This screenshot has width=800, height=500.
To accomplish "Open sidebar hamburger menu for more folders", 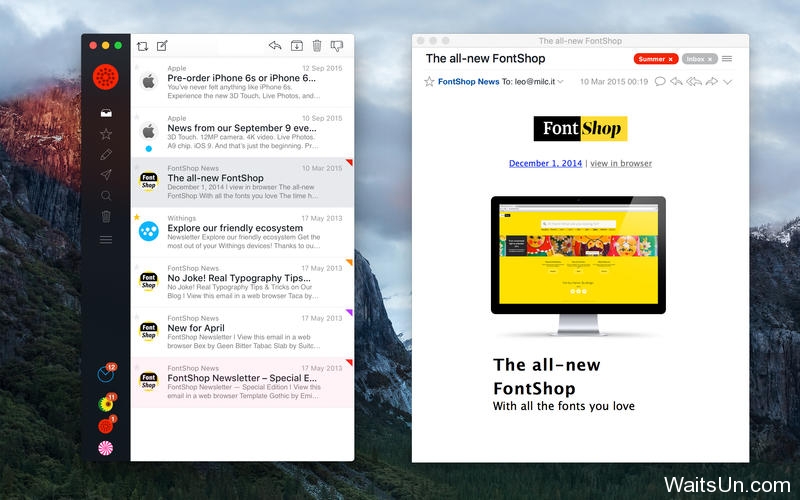I will coord(106,239).
